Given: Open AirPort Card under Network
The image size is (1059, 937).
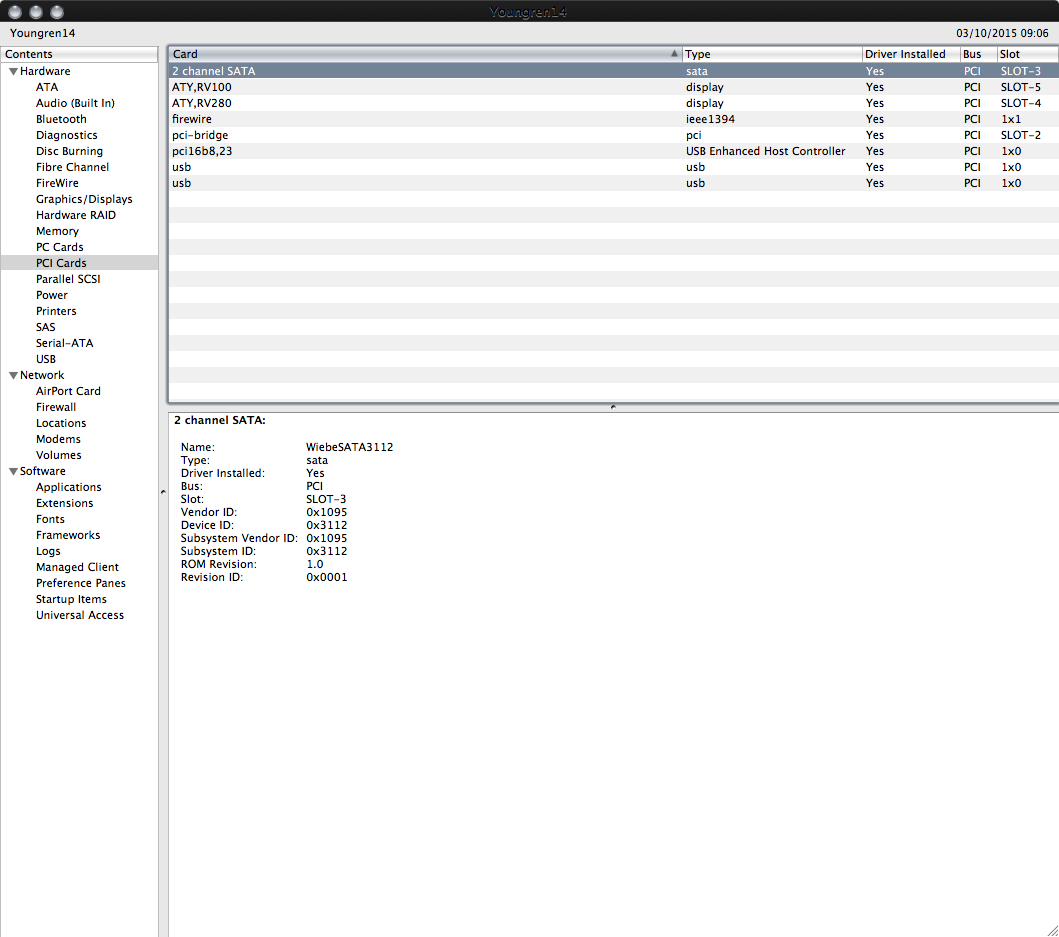Looking at the screenshot, I should tap(68, 392).
